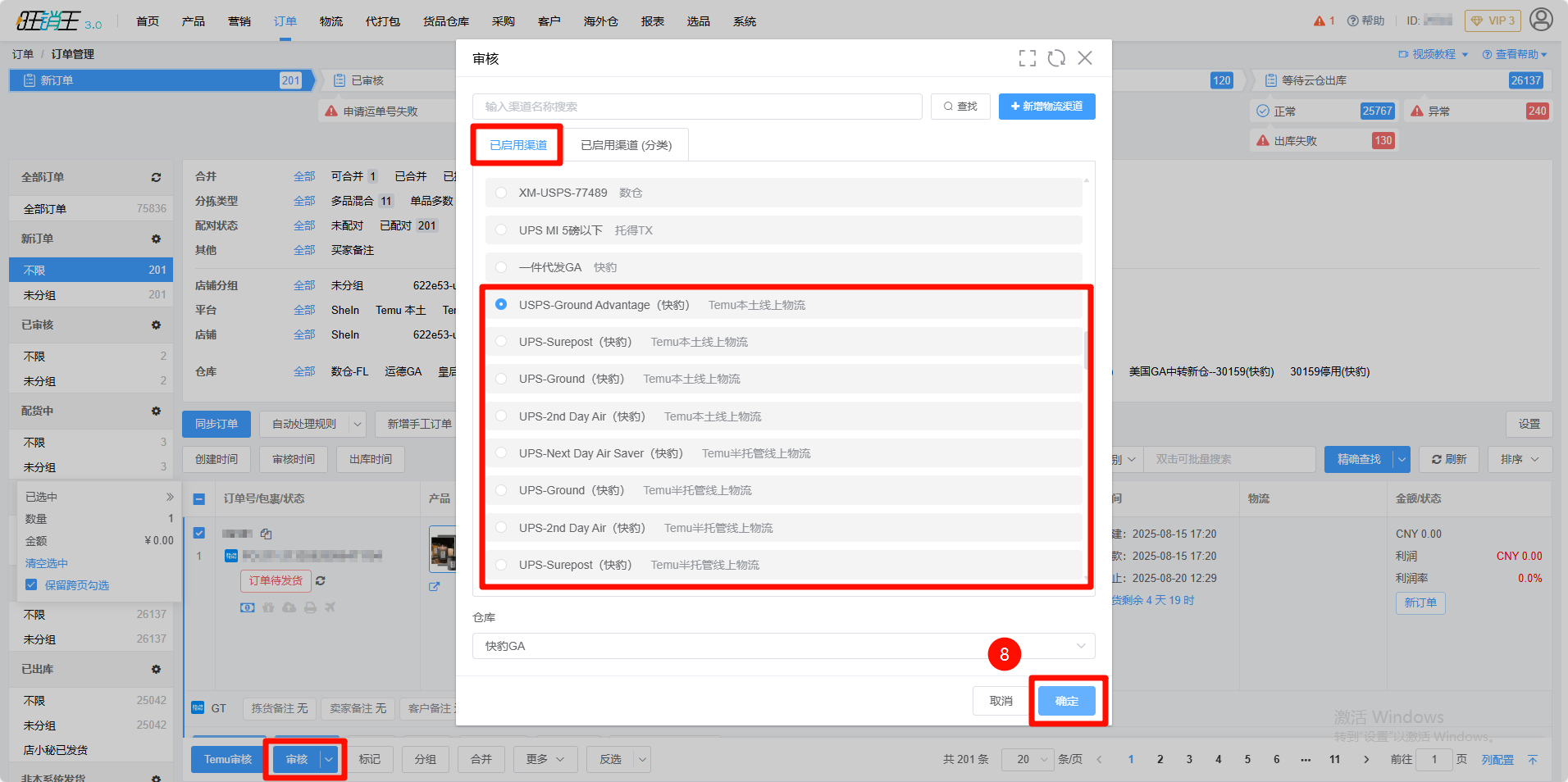The image size is (1568, 782).
Task: Click the 同步订单 button
Action: pos(217,424)
